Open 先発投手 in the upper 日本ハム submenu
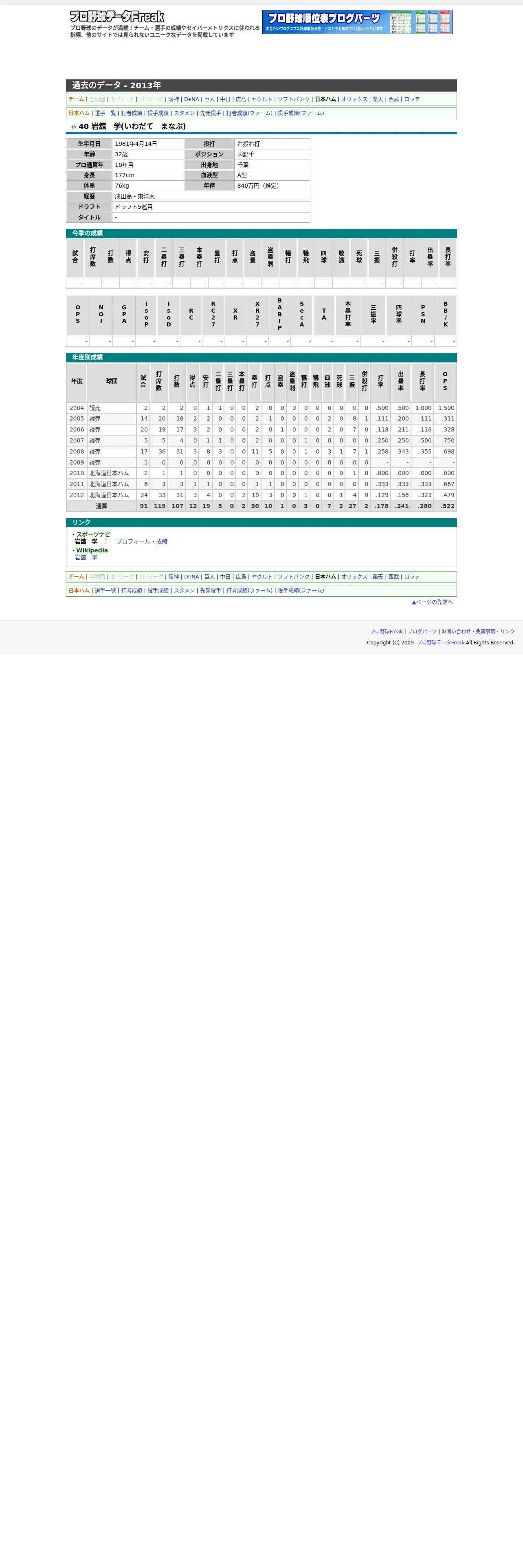This screenshot has height=1568, width=523. [x=211, y=113]
